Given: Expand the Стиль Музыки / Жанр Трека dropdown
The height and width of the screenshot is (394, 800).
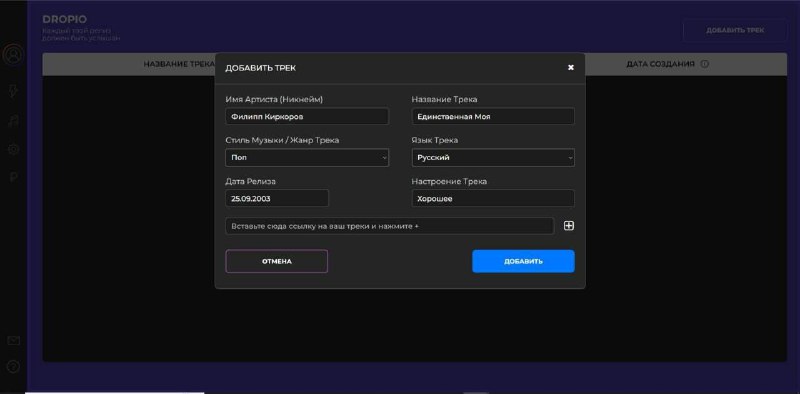Looking at the screenshot, I should coord(307,158).
